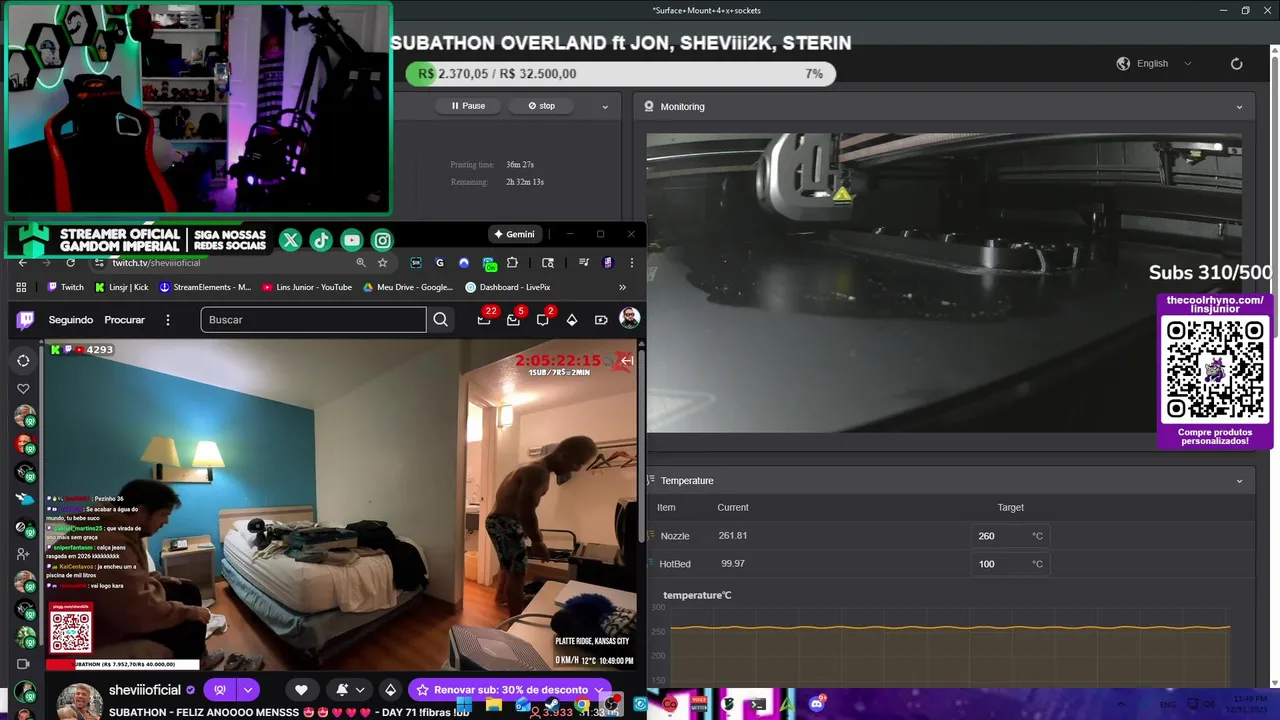Click the Twitch Bits diamond icon in header
Screen dimensions: 1280x720
tap(572, 320)
